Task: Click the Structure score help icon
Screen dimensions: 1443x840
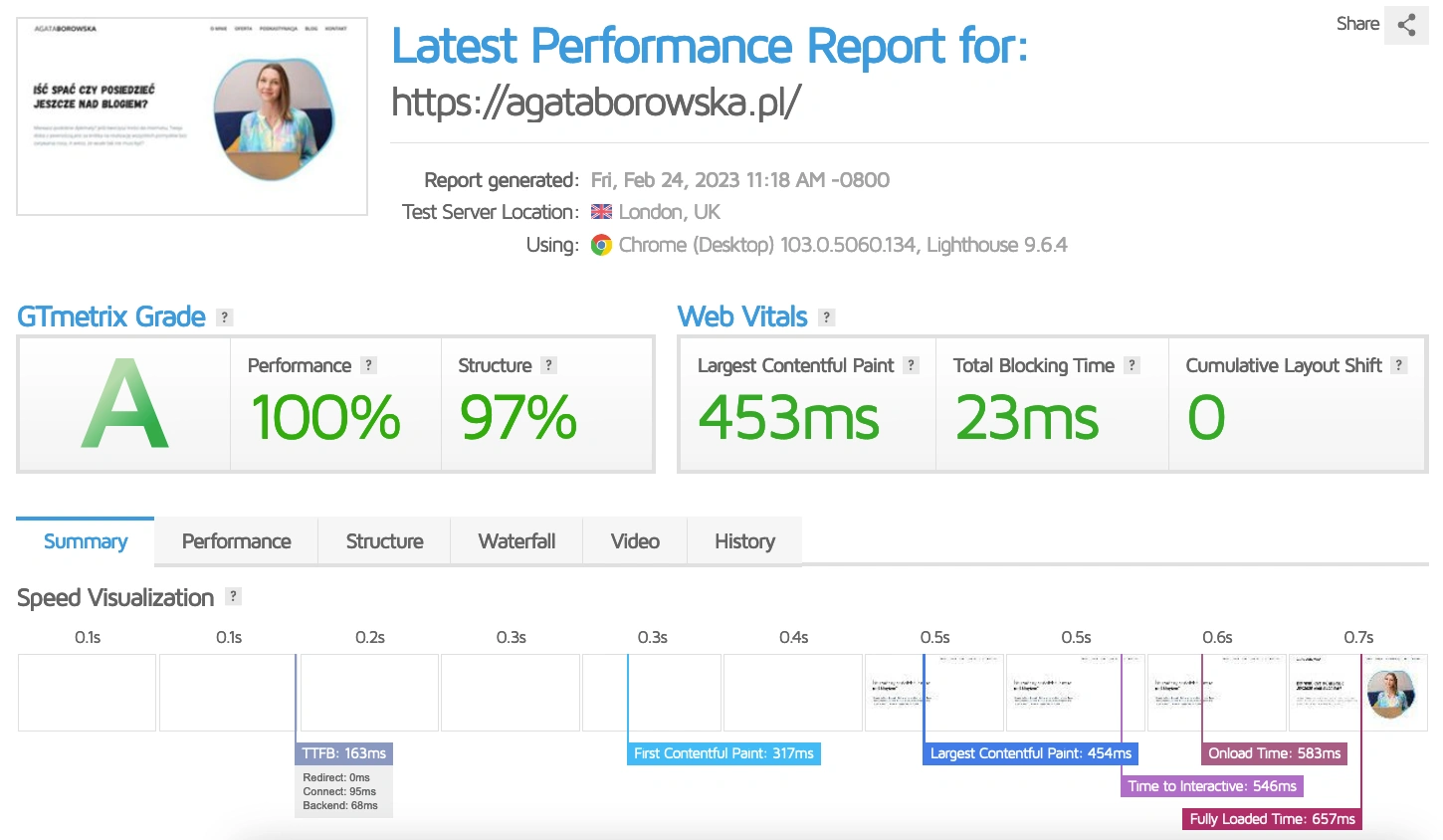Action: click(x=548, y=365)
